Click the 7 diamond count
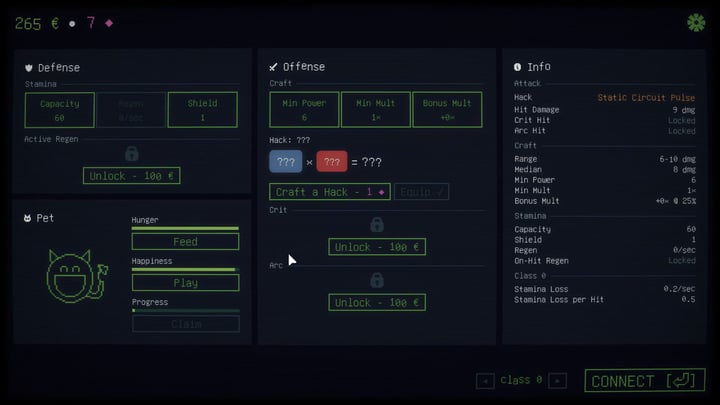The image size is (720, 405). (91, 23)
